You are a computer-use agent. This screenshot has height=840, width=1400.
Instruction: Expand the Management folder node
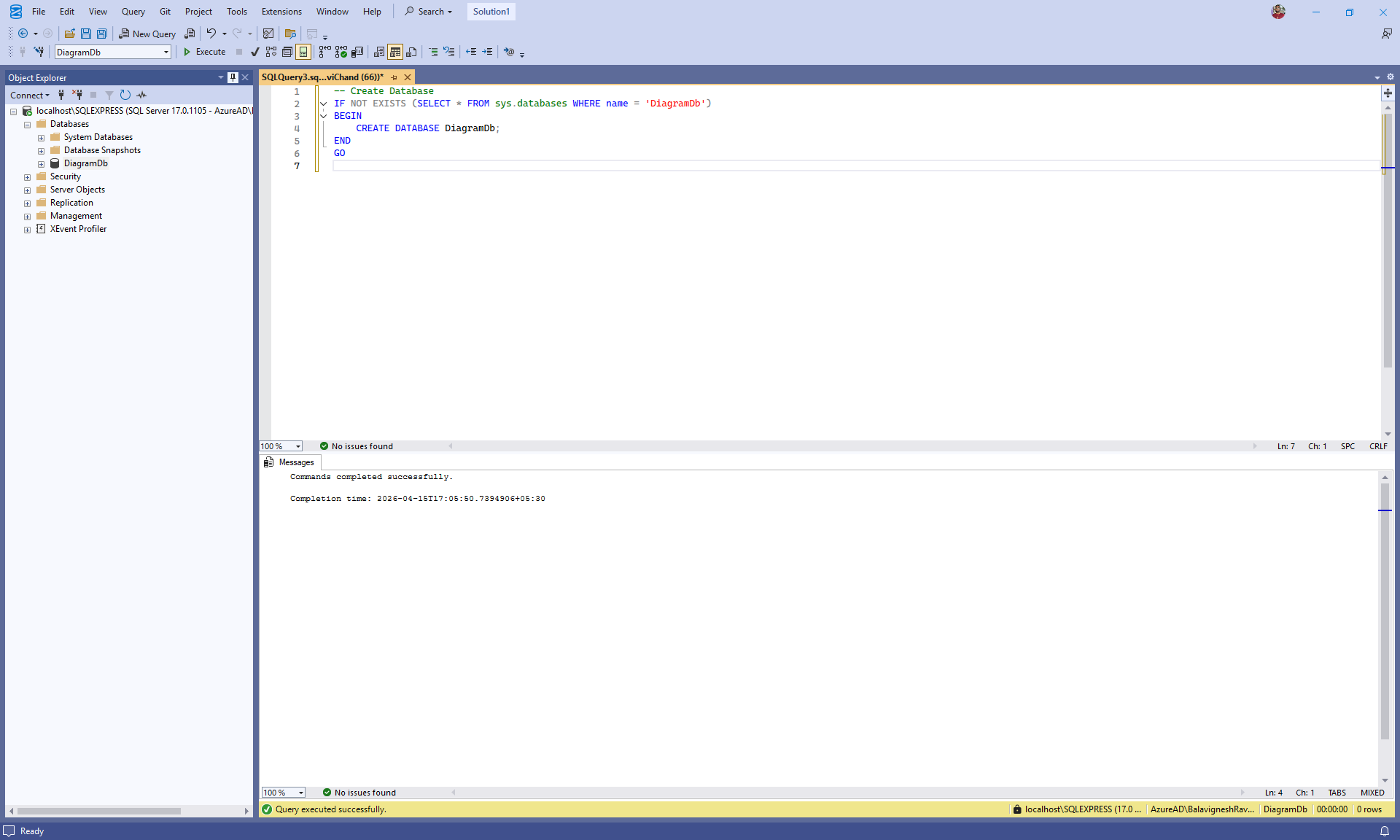point(28,217)
